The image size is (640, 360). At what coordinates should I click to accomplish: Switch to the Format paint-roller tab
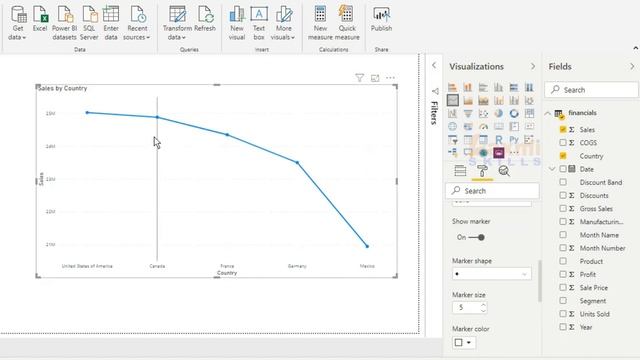pyautogui.click(x=482, y=171)
